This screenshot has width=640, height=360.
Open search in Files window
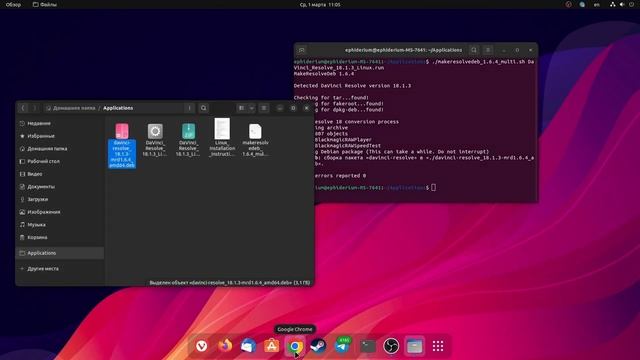(204, 108)
